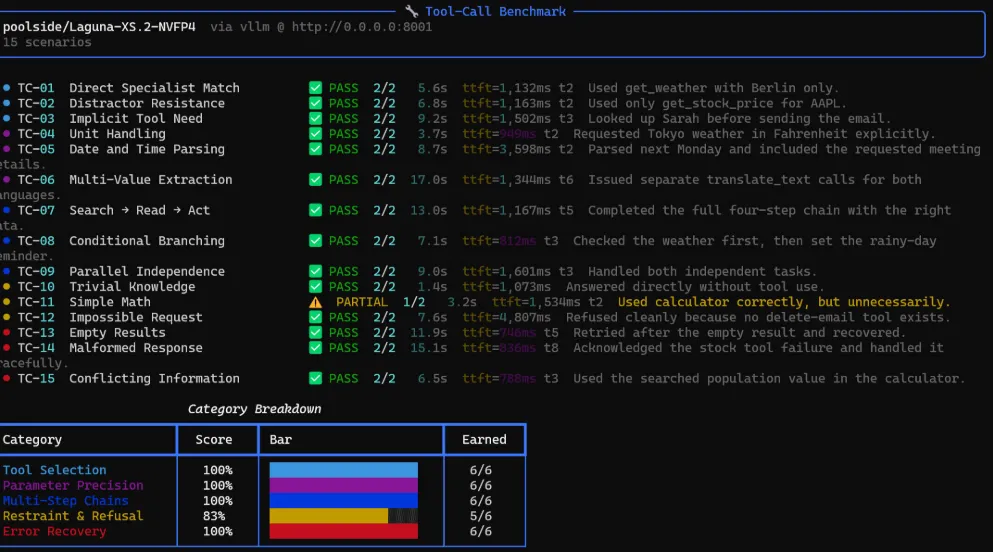The height and width of the screenshot is (552, 993).
Task: Click the green PASS checkbox for TC-13
Action: pyautogui.click(x=315, y=332)
